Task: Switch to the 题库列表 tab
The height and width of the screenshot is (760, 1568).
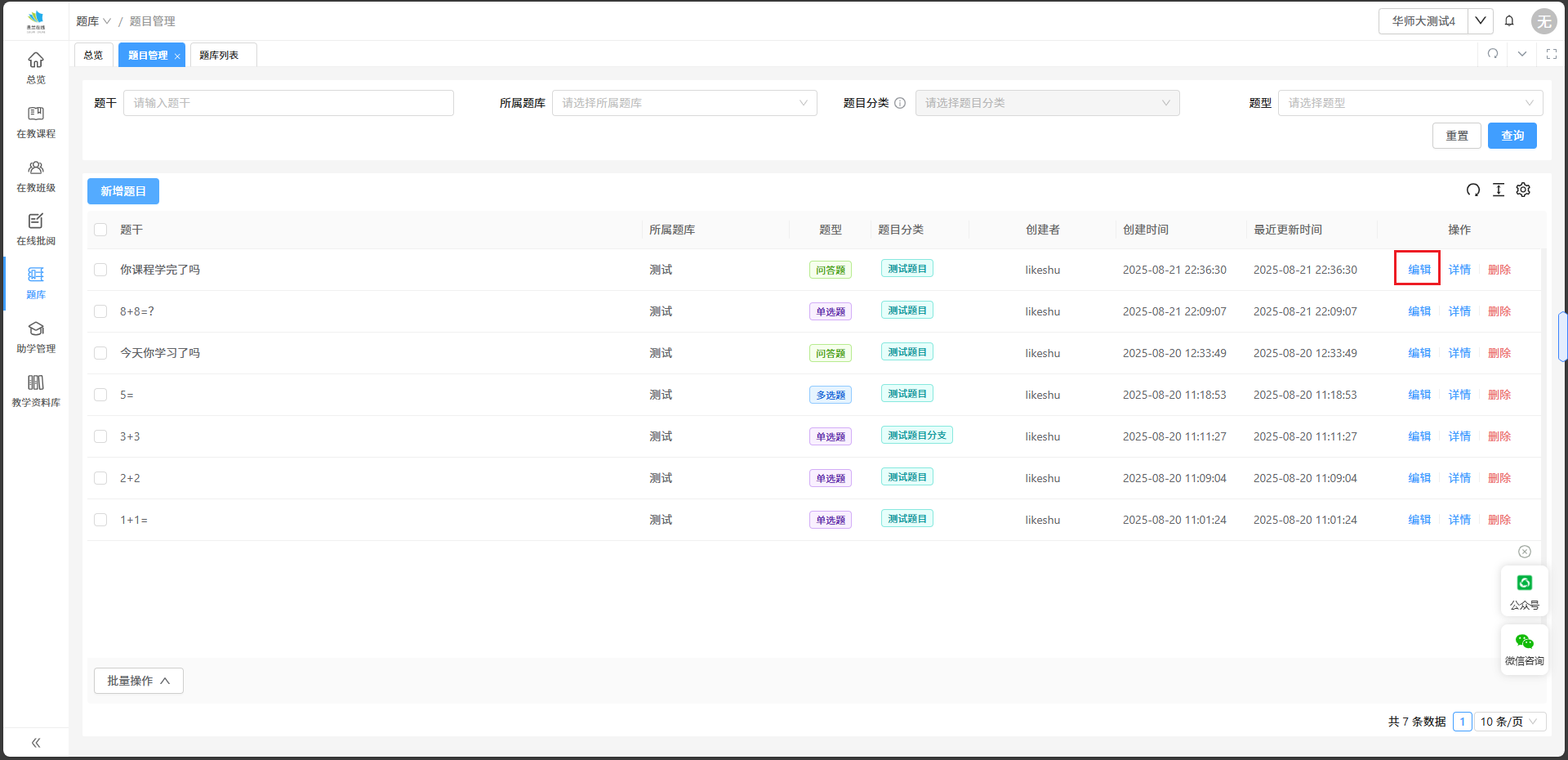Action: pyautogui.click(x=219, y=56)
